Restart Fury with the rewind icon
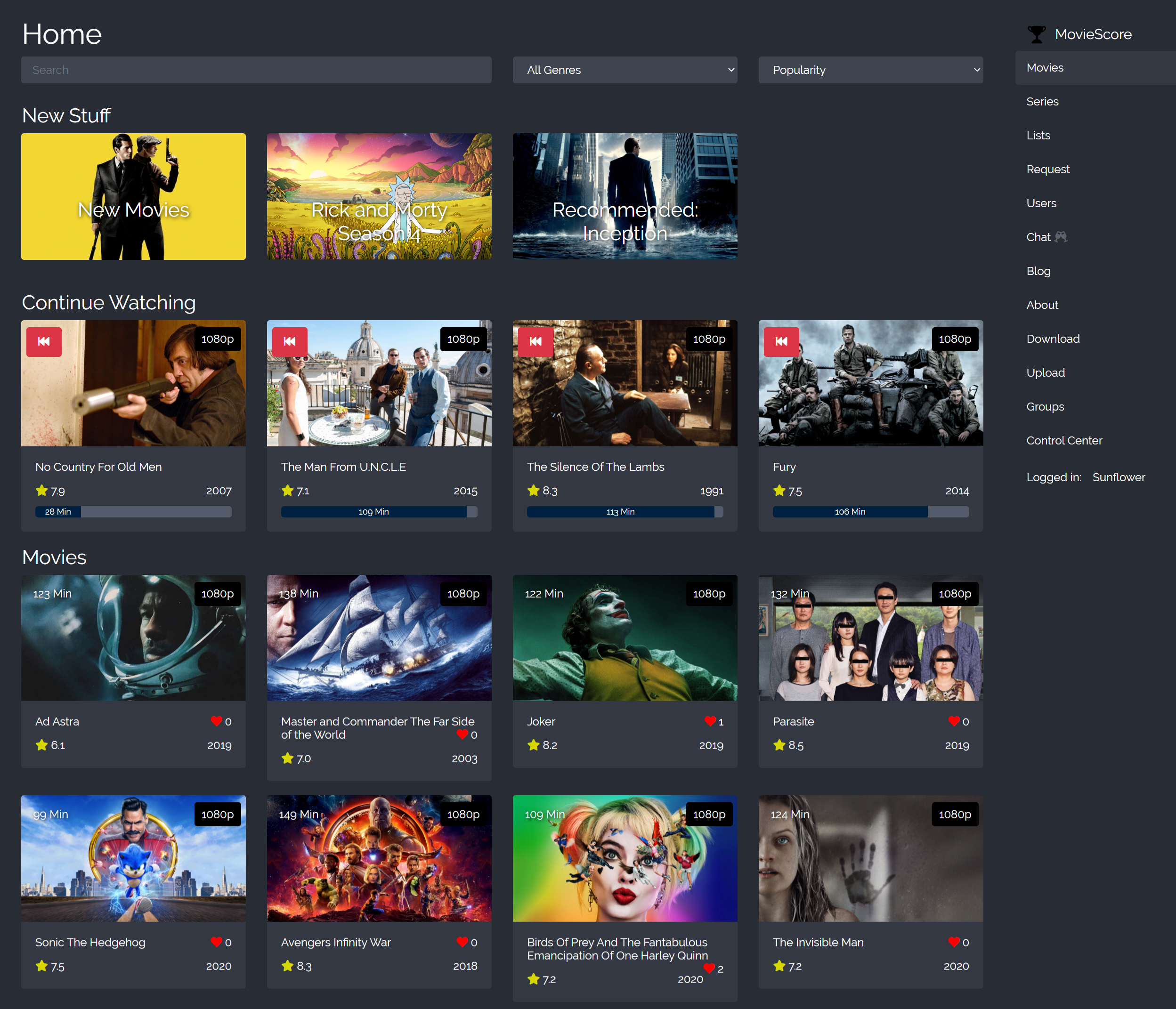1176x1009 pixels. [781, 342]
